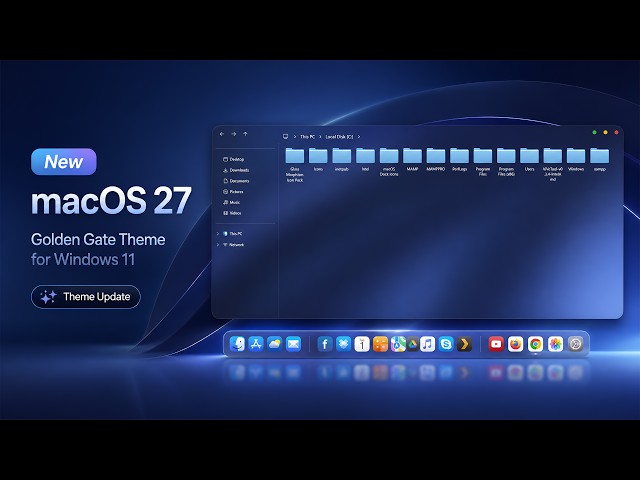Open chevron between This PC and Local Disk
Viewport: 640px width, 480px height.
coord(320,137)
